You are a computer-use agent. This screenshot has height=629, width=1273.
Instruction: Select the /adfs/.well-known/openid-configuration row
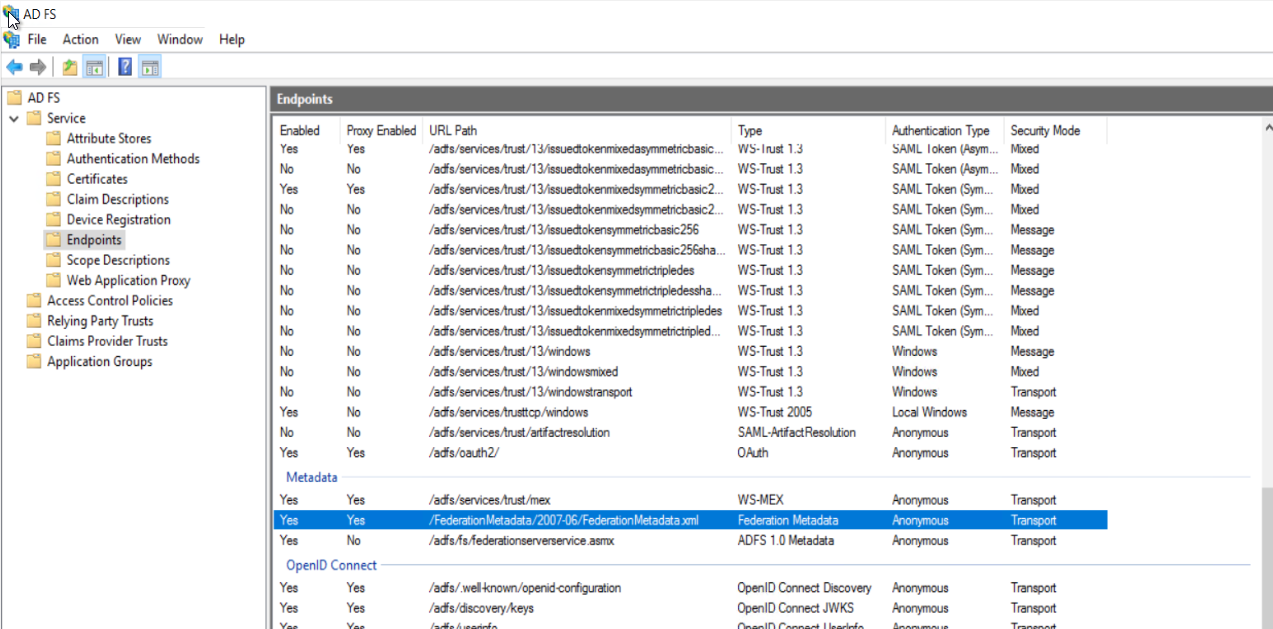(690, 588)
